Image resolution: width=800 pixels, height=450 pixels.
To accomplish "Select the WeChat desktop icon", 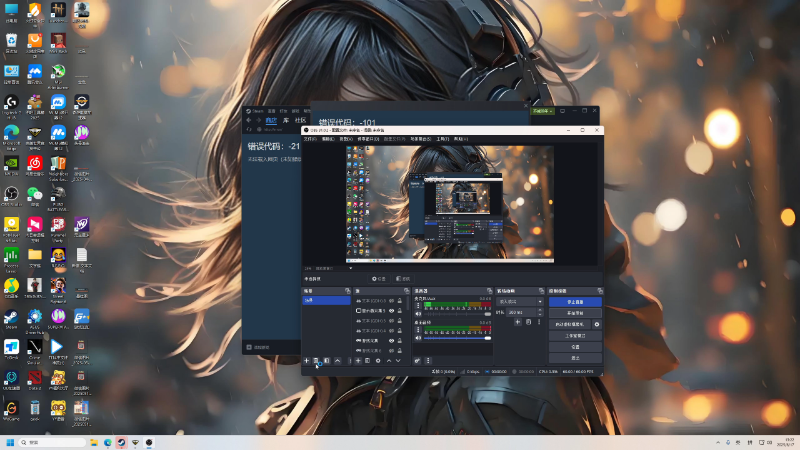I will (35, 196).
